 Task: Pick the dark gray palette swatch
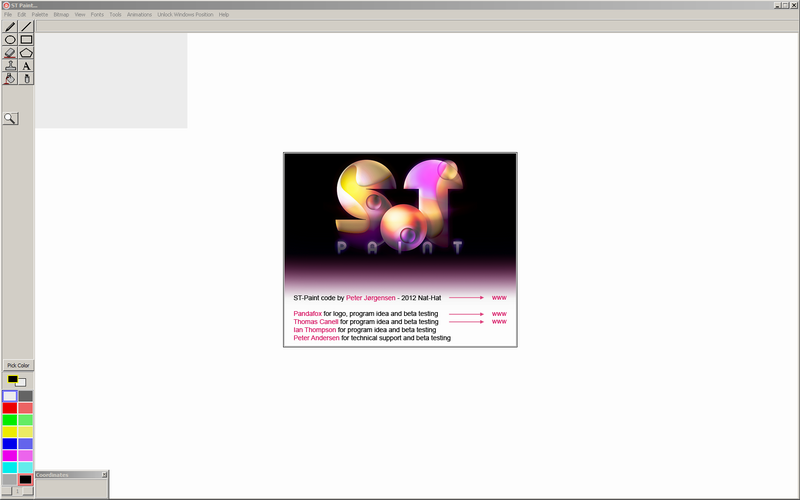26,396
